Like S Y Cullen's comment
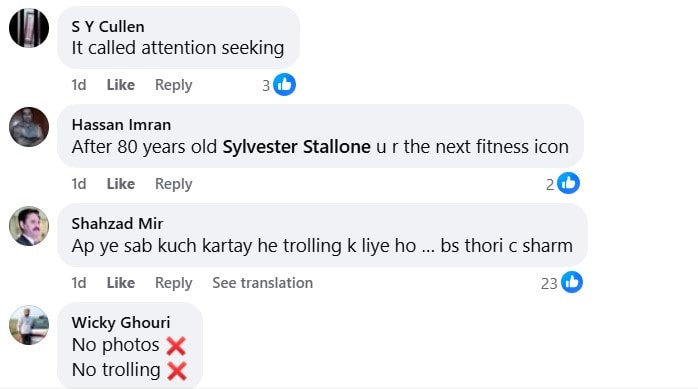The image size is (698, 389). [121, 85]
